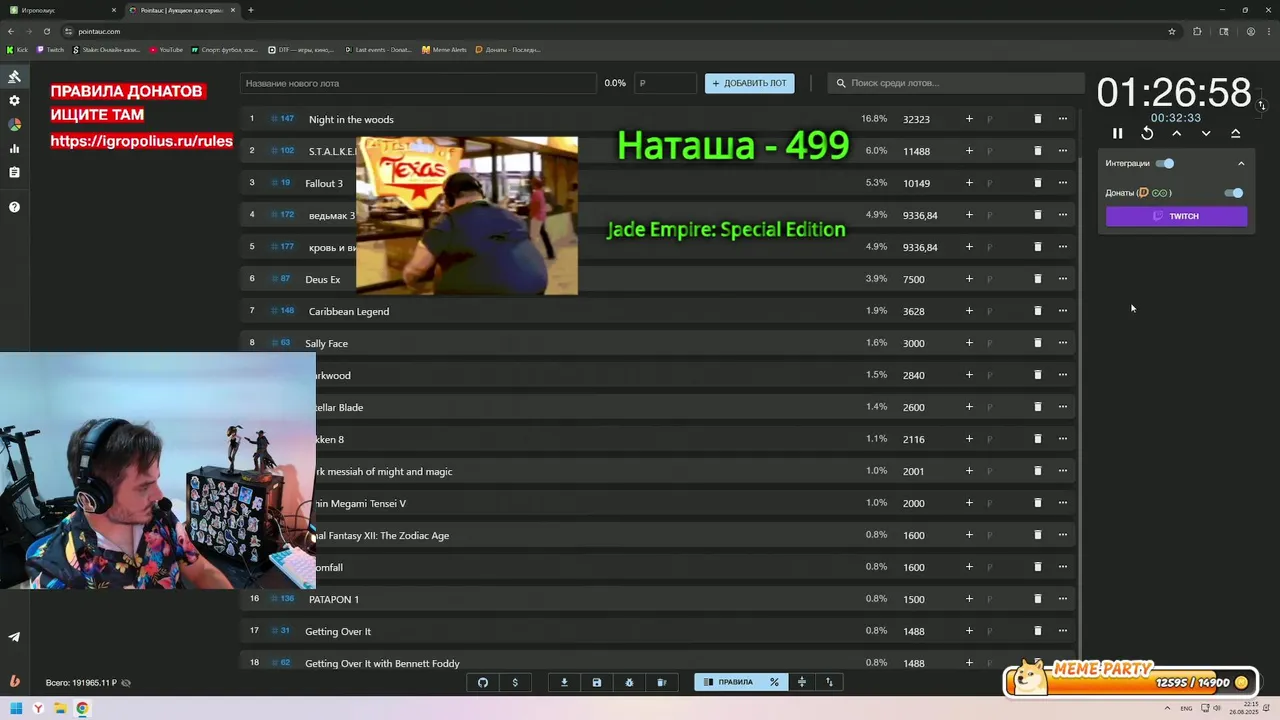
Task: Hide total amount with the eye icon
Action: click(126, 683)
